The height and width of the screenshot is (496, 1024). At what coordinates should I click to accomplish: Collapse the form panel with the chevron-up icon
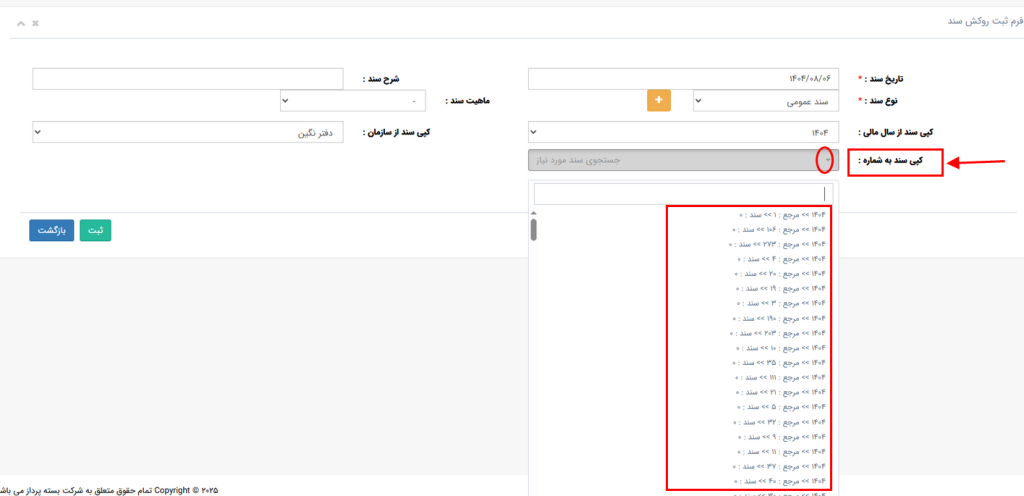[x=21, y=22]
